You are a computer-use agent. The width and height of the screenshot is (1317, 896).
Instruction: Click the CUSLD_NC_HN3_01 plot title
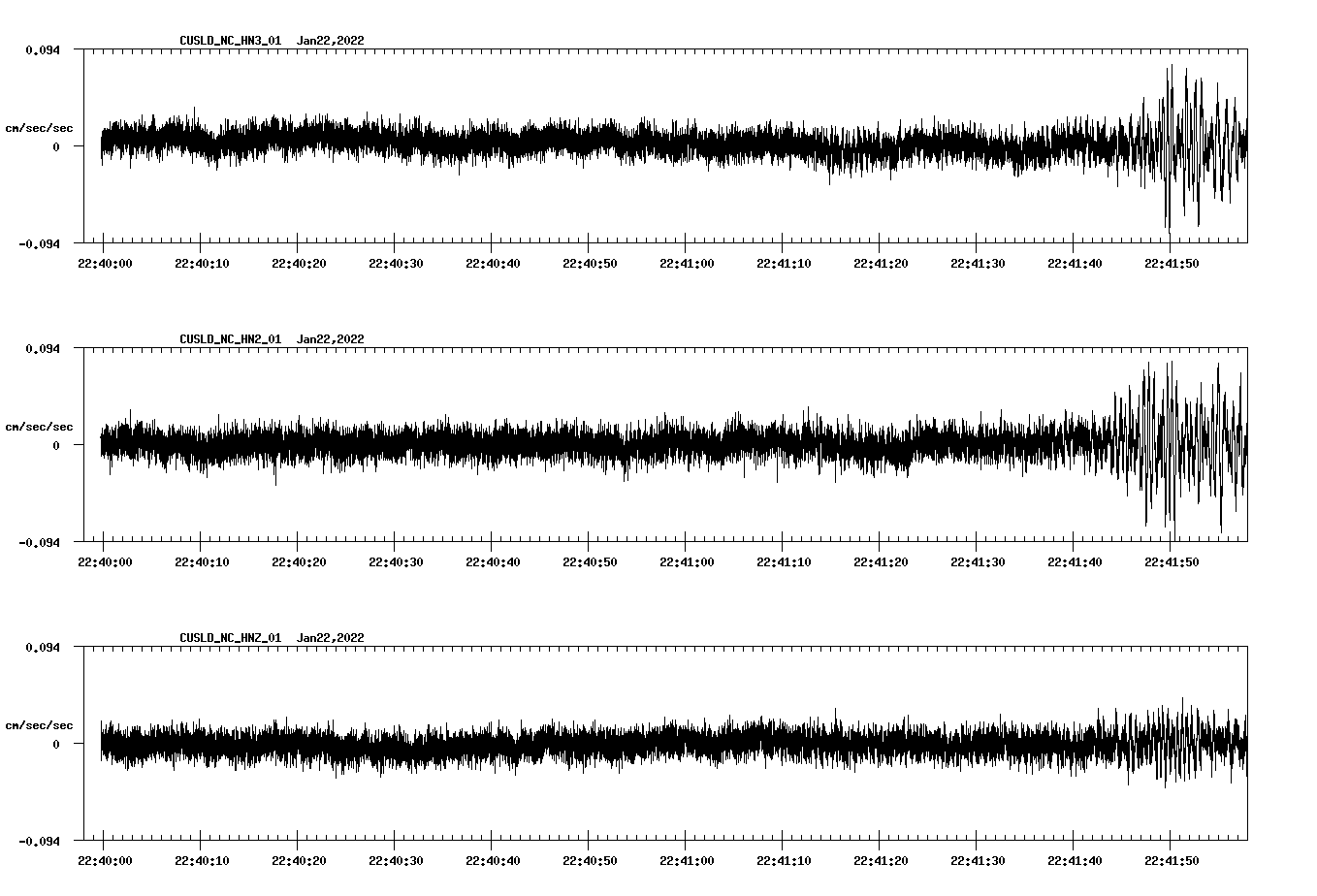coord(231,41)
